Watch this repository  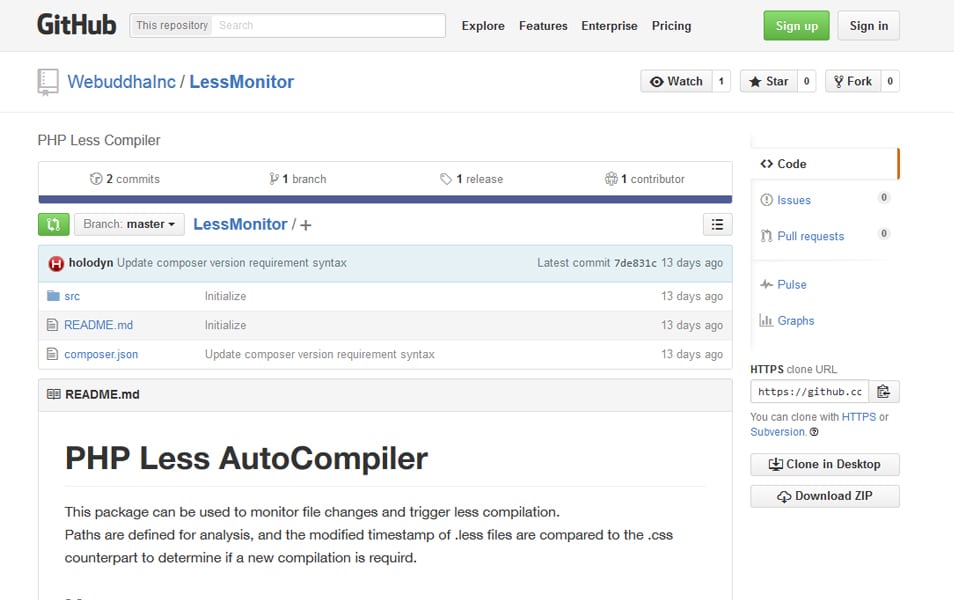click(678, 81)
